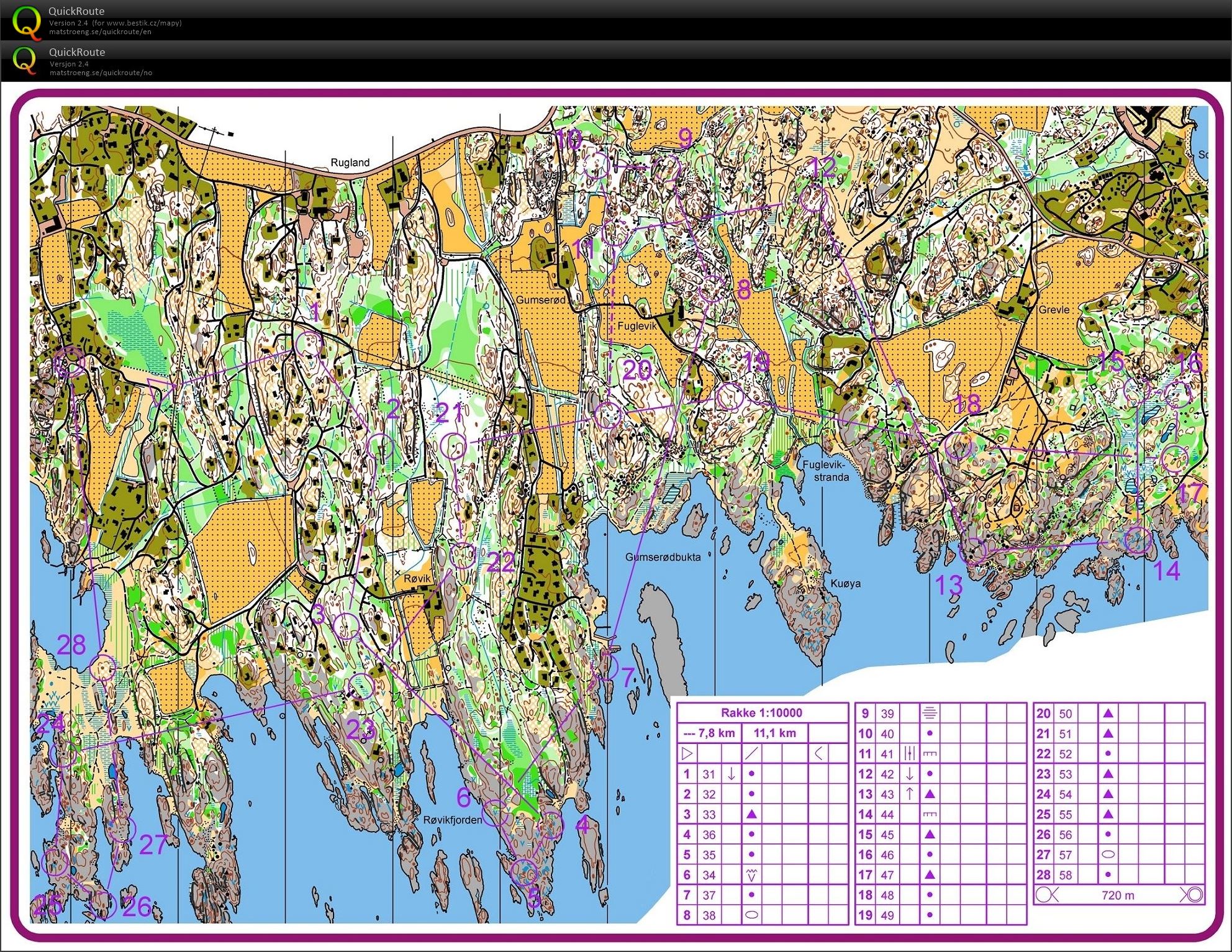Select control circle 28 in the west
1232x952 pixels.
[x=103, y=668]
